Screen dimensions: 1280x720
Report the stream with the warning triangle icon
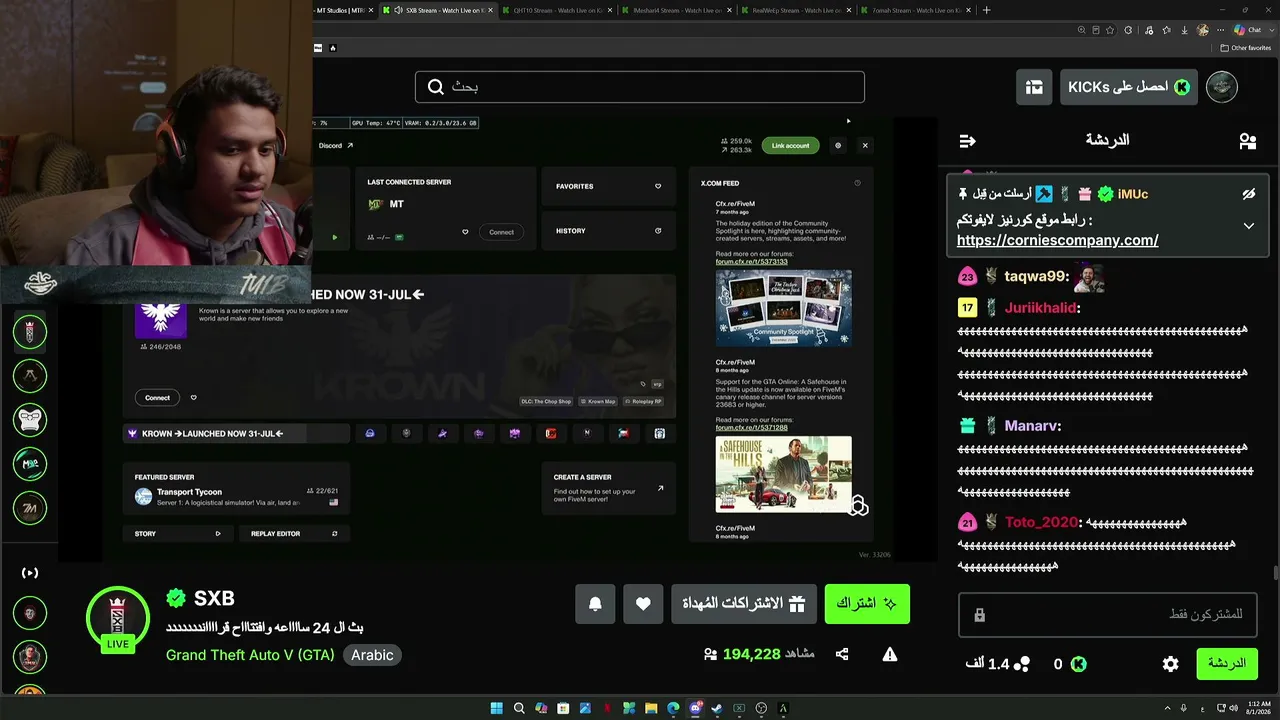pyautogui.click(x=889, y=654)
